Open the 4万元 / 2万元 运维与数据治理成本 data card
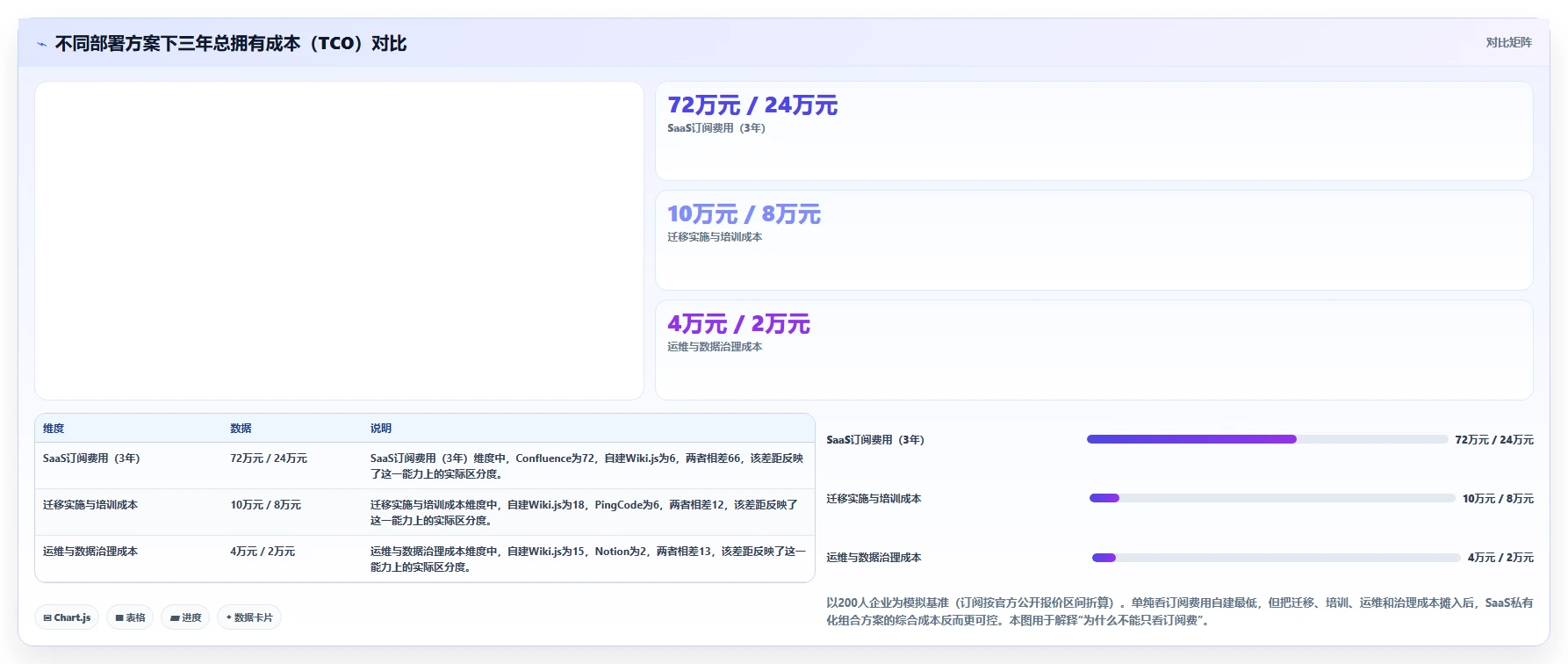Screen dimensions: 1568x664 pyautogui.click(x=1094, y=350)
